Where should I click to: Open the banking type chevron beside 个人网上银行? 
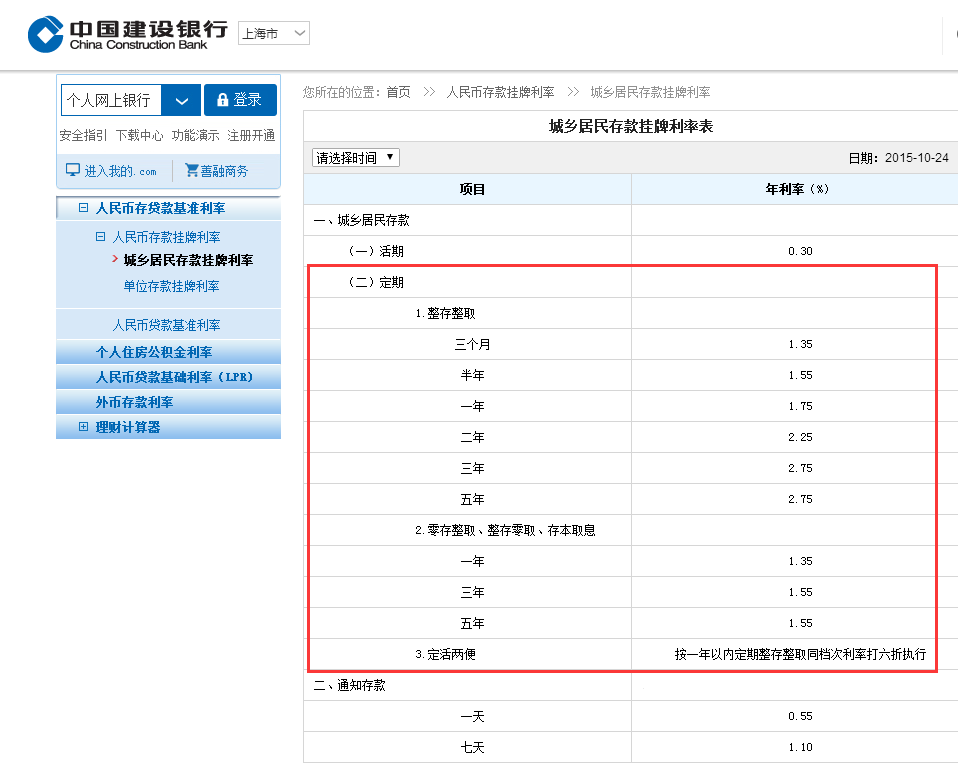pos(182,100)
